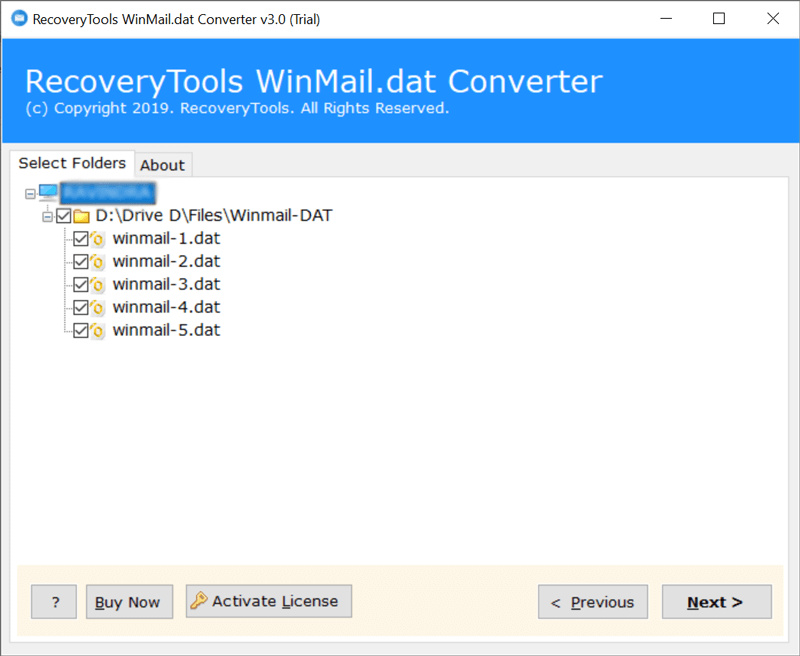Click the file icon beside winmail-3.dat
This screenshot has height=656, width=800.
point(97,285)
